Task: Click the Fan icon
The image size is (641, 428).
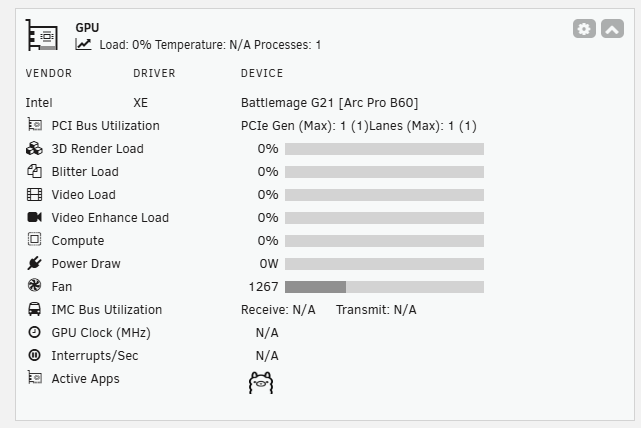Action: 34,285
